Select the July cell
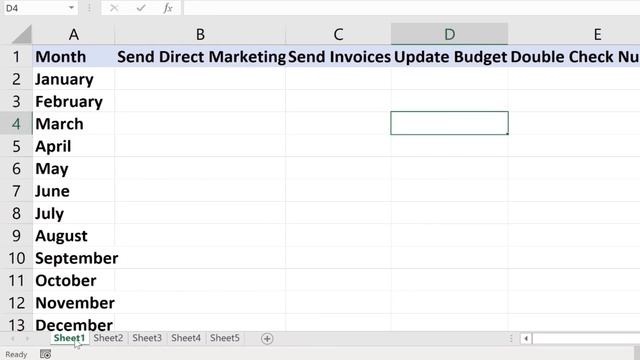The height and width of the screenshot is (360, 640). click(x=73, y=213)
